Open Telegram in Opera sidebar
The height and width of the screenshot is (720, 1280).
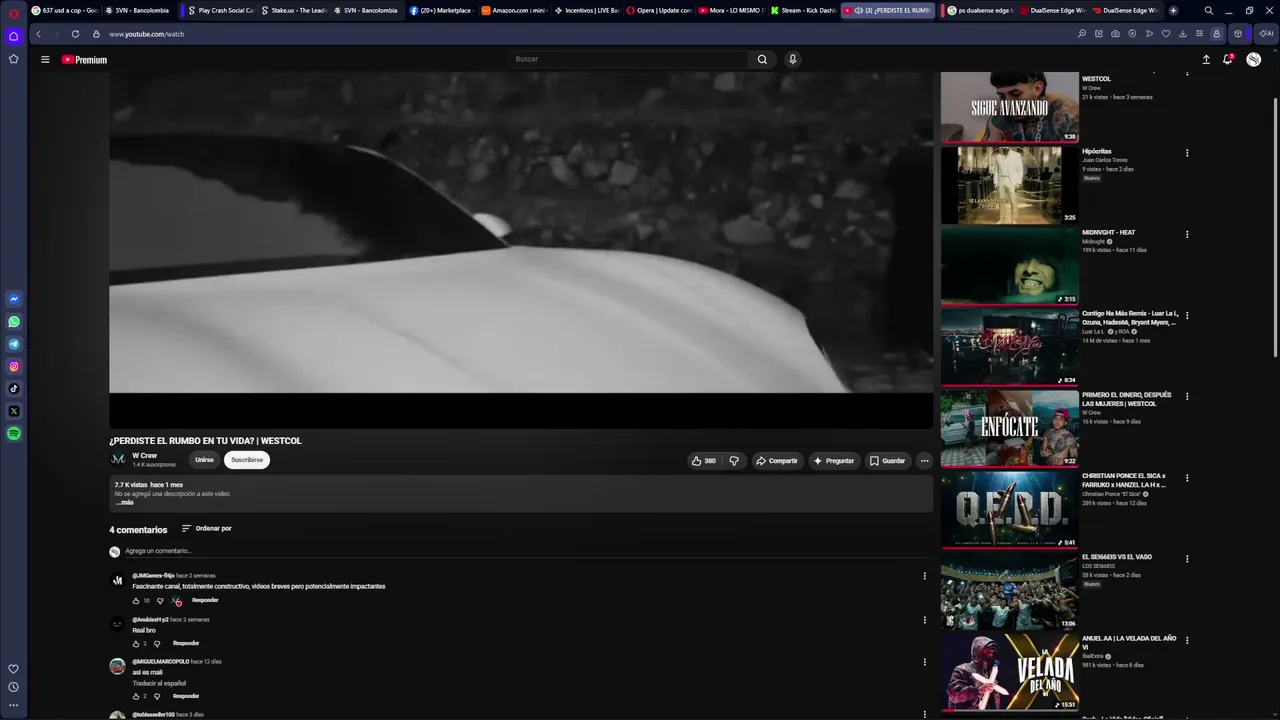14,344
